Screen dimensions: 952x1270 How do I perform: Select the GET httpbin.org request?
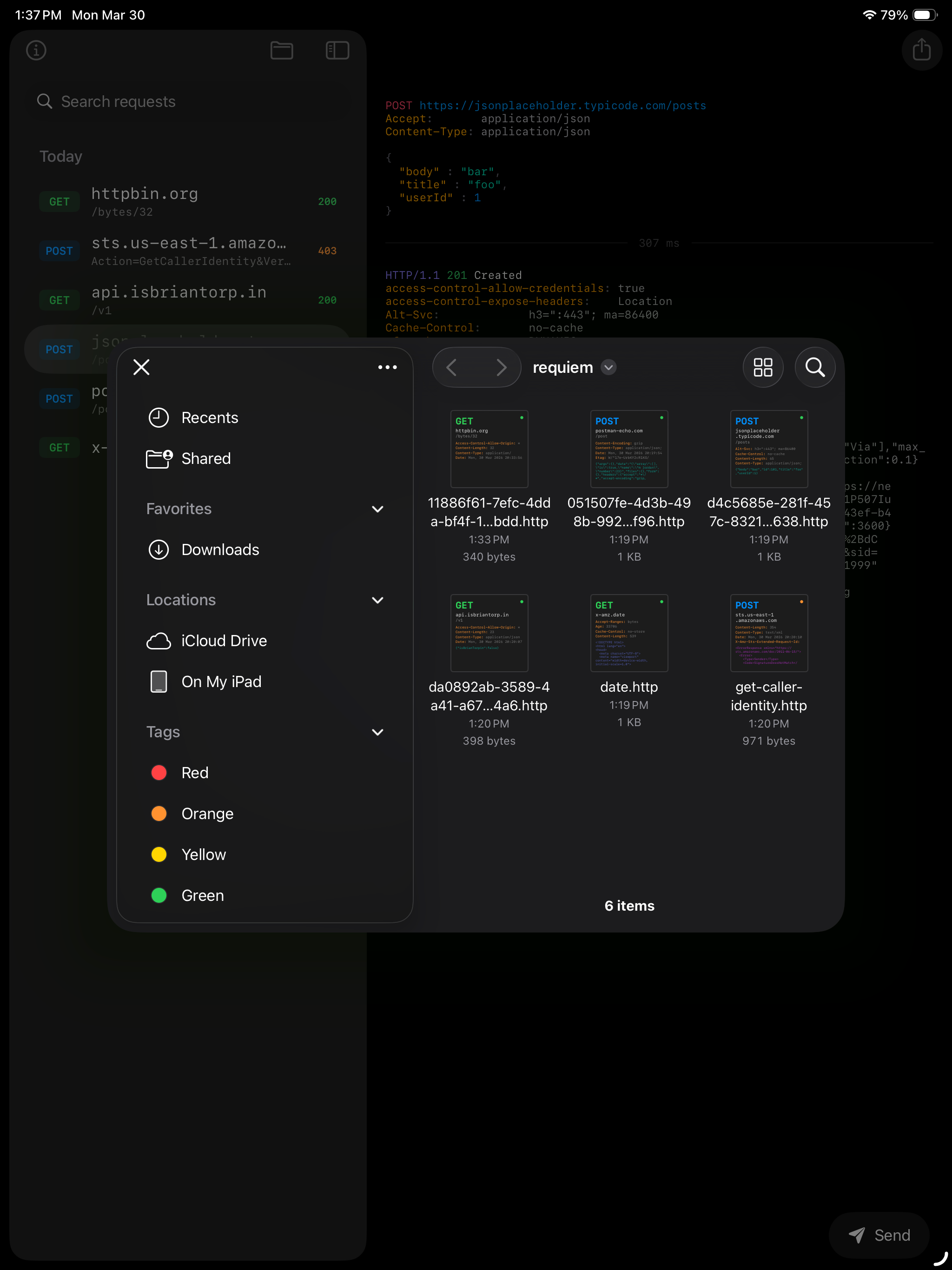tap(188, 202)
